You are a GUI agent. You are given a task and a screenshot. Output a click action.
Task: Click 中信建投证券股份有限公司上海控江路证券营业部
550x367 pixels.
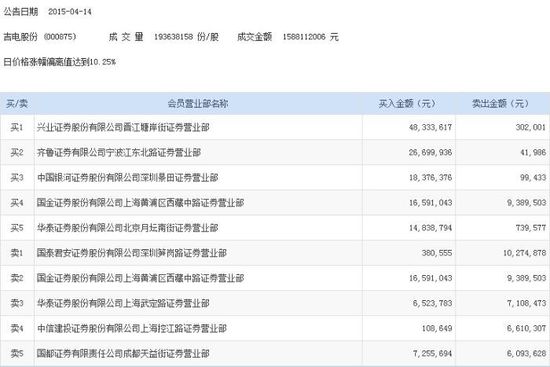pyautogui.click(x=132, y=329)
